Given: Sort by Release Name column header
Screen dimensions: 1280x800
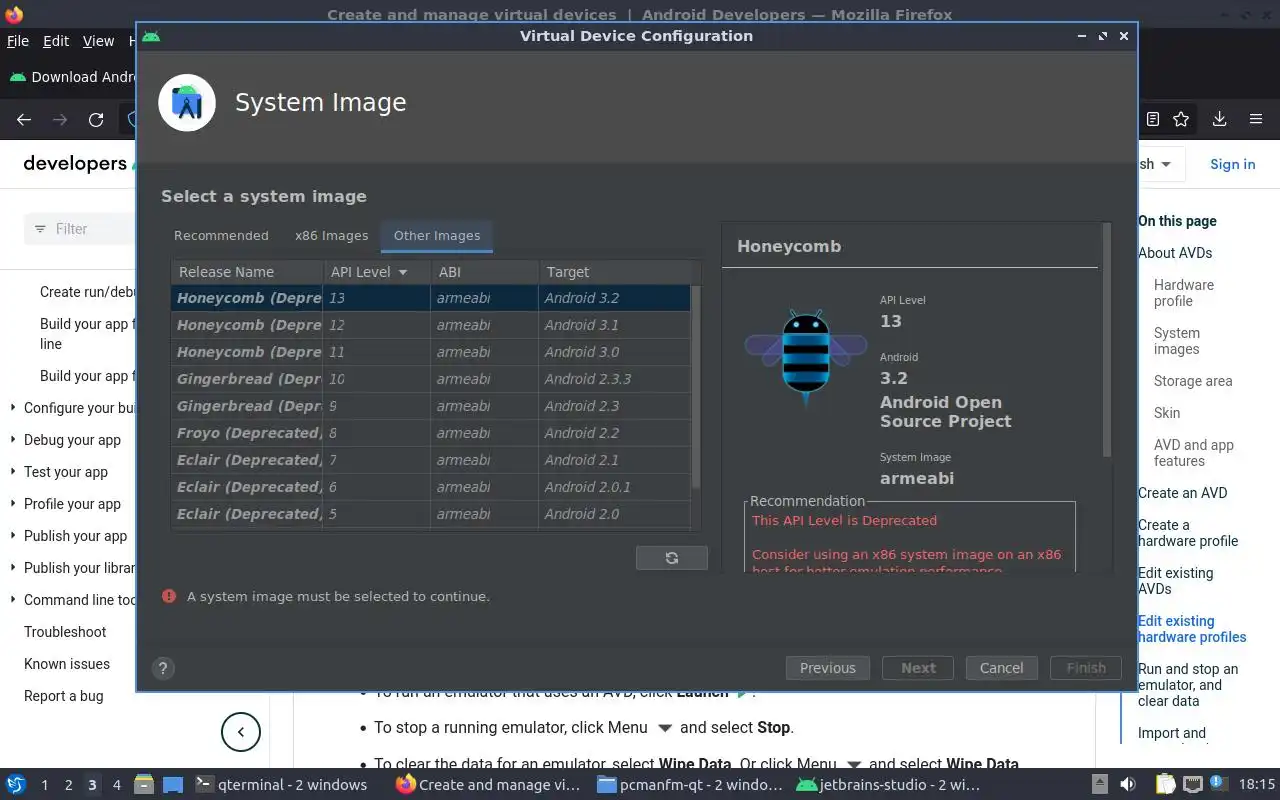Looking at the screenshot, I should click(246, 272).
